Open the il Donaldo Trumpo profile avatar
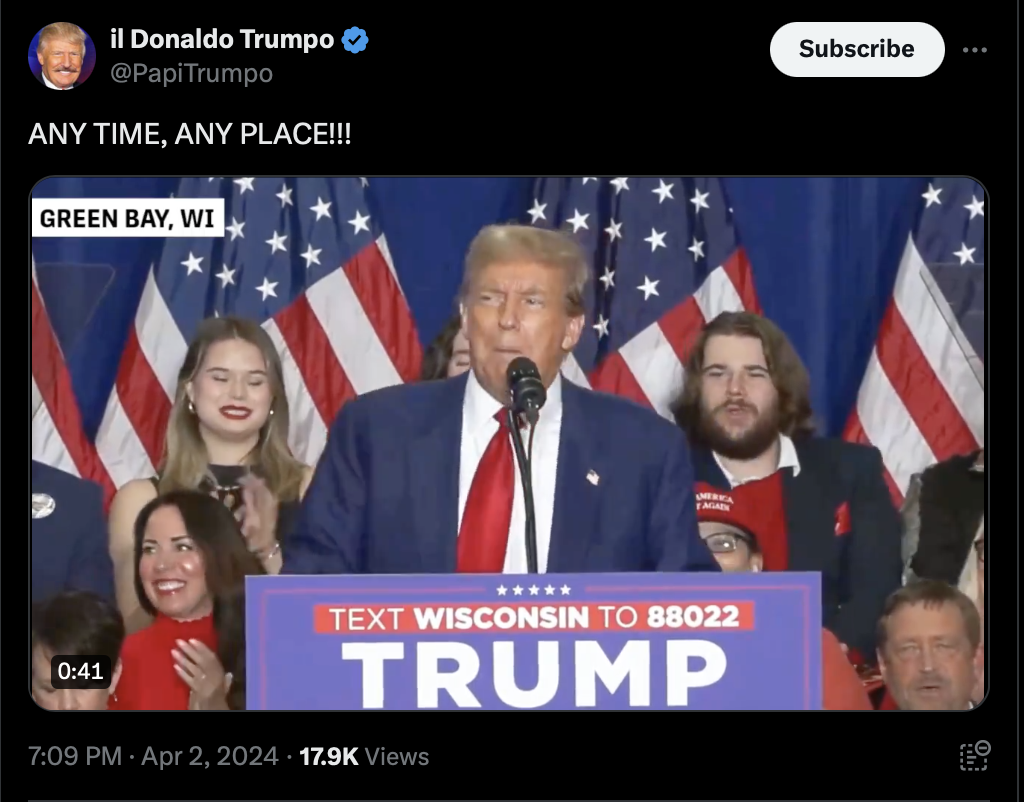Image resolution: width=1024 pixels, height=802 pixels. [62, 56]
